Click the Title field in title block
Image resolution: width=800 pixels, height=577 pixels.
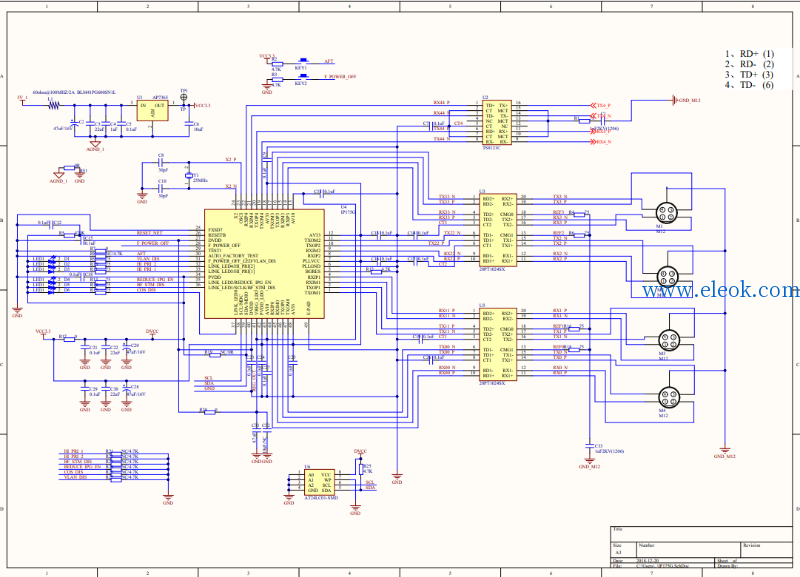tap(701, 534)
